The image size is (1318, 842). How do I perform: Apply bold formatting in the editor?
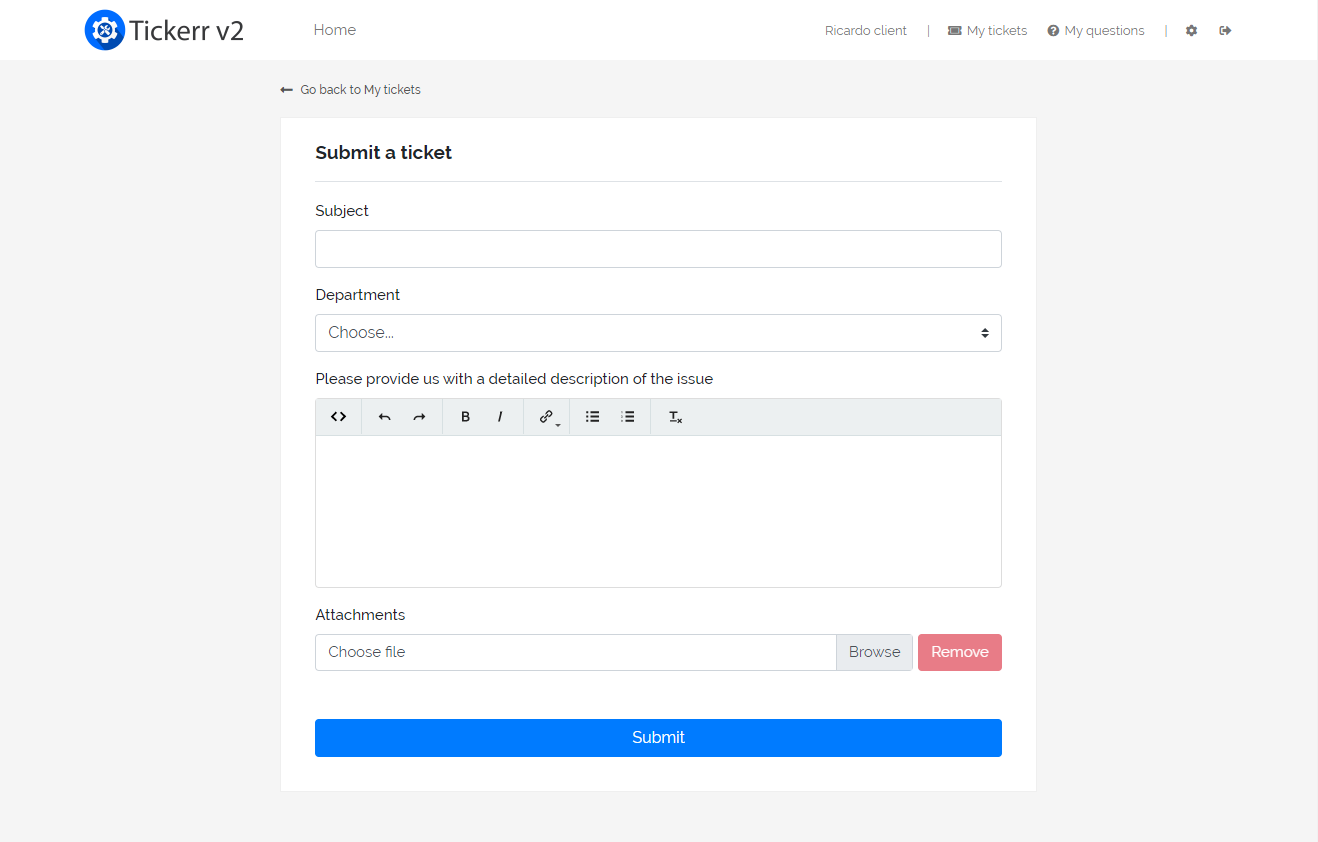coord(465,416)
